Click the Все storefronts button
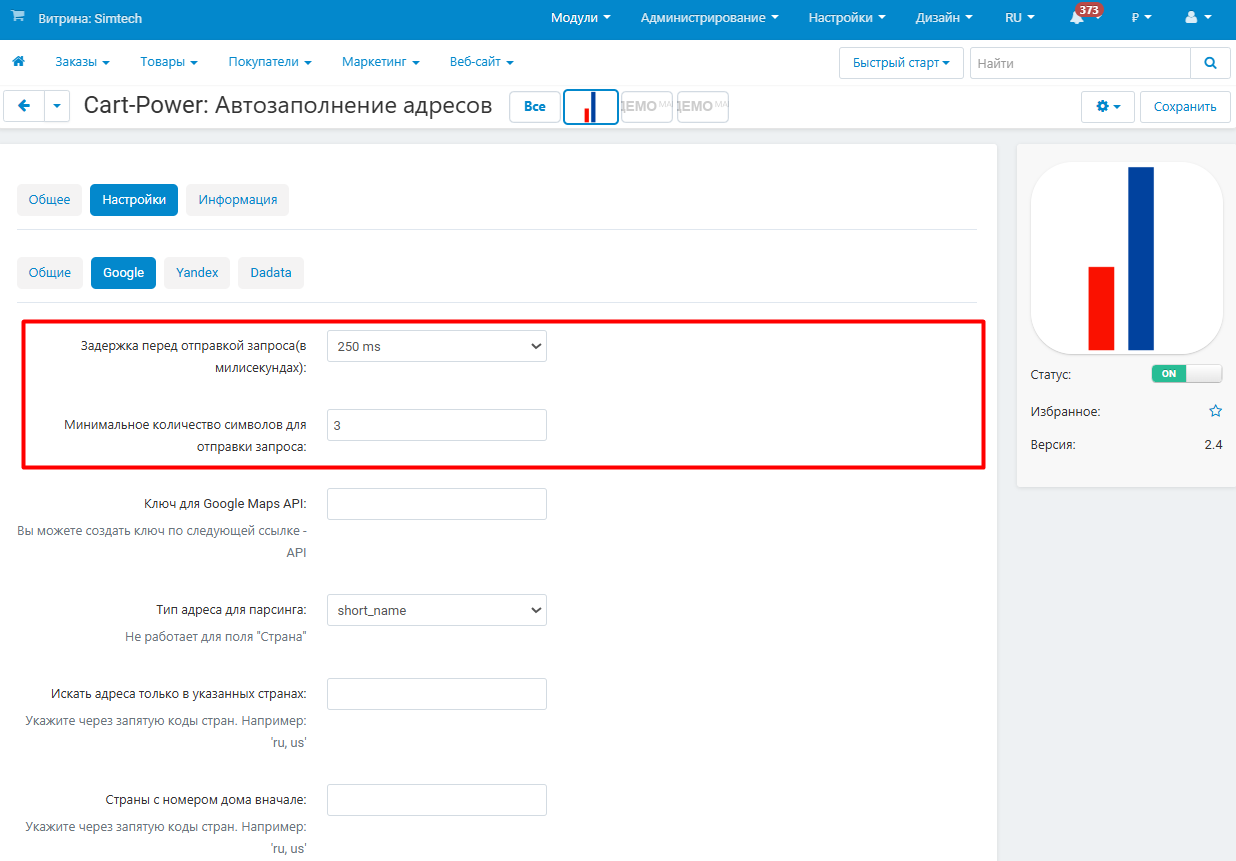The image size is (1236, 861). click(x=535, y=107)
